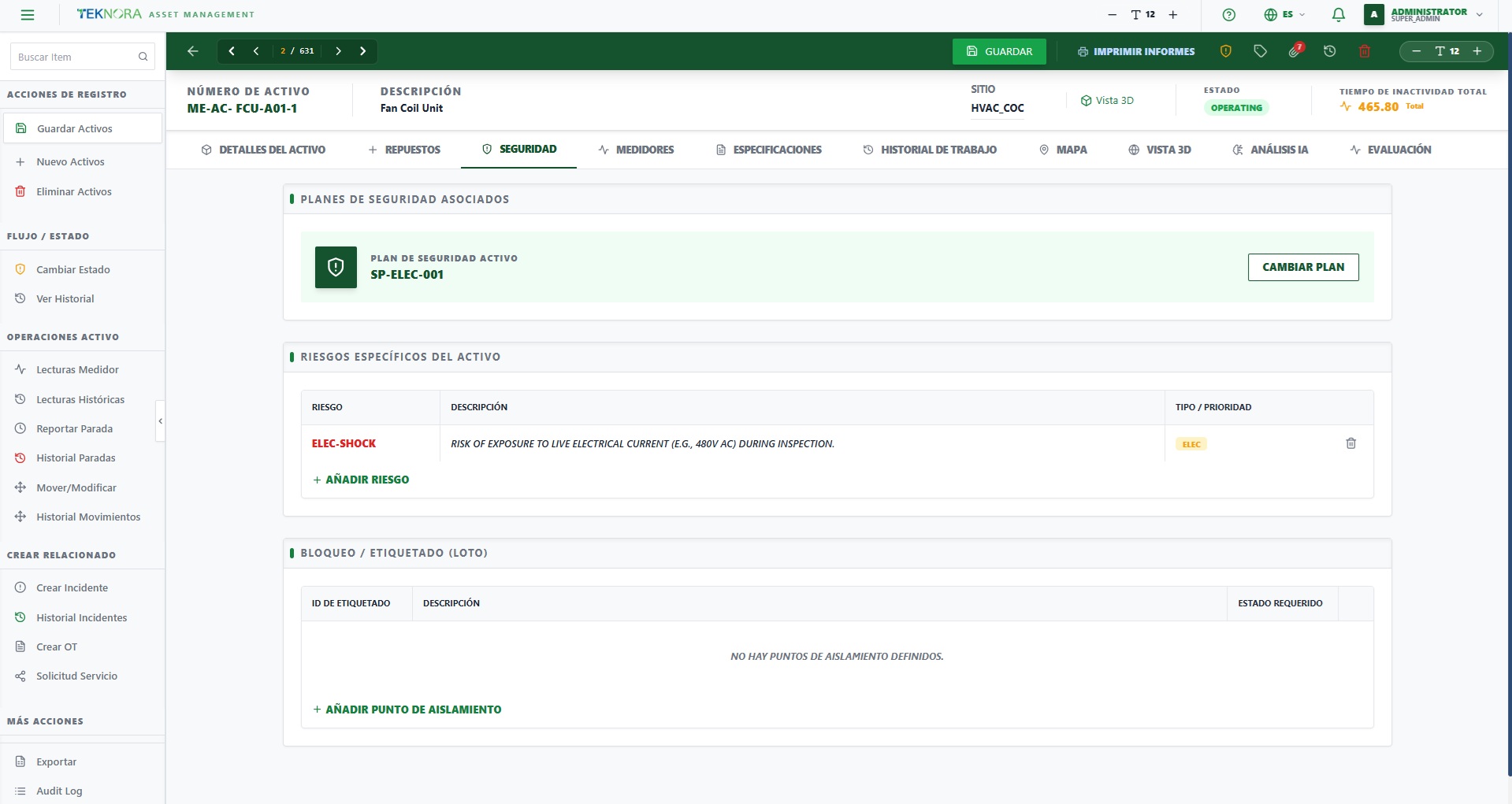Click the search magnifier icon
The height and width of the screenshot is (804, 1512).
[x=143, y=57]
